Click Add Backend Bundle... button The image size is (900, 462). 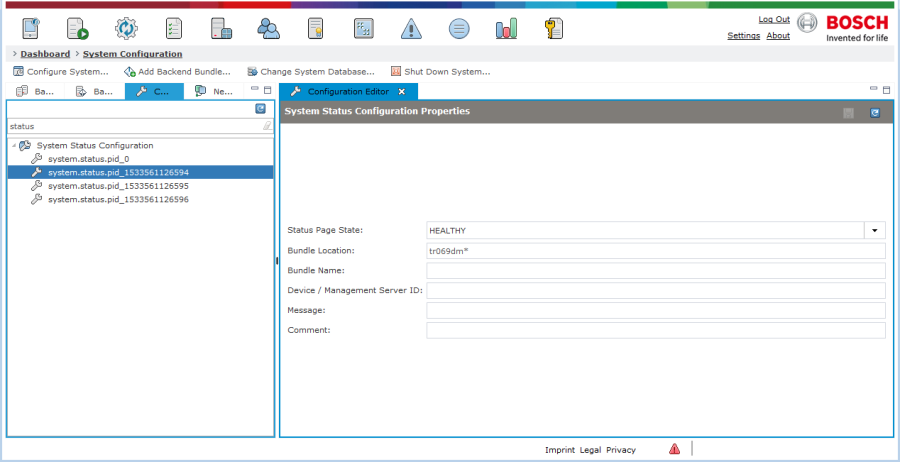[x=177, y=72]
